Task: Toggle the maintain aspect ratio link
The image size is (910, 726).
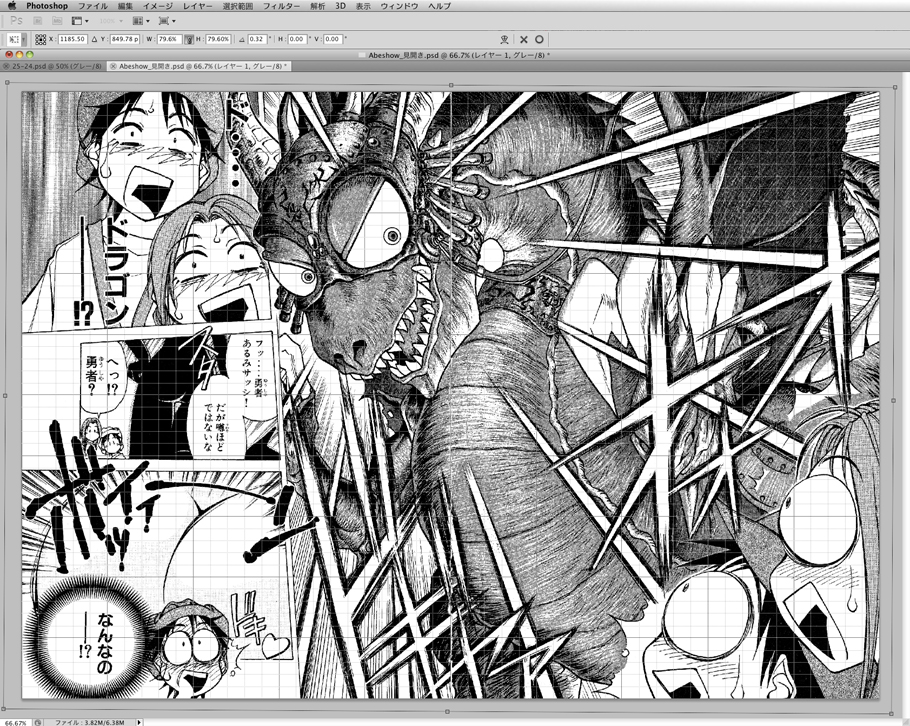Action: click(189, 39)
